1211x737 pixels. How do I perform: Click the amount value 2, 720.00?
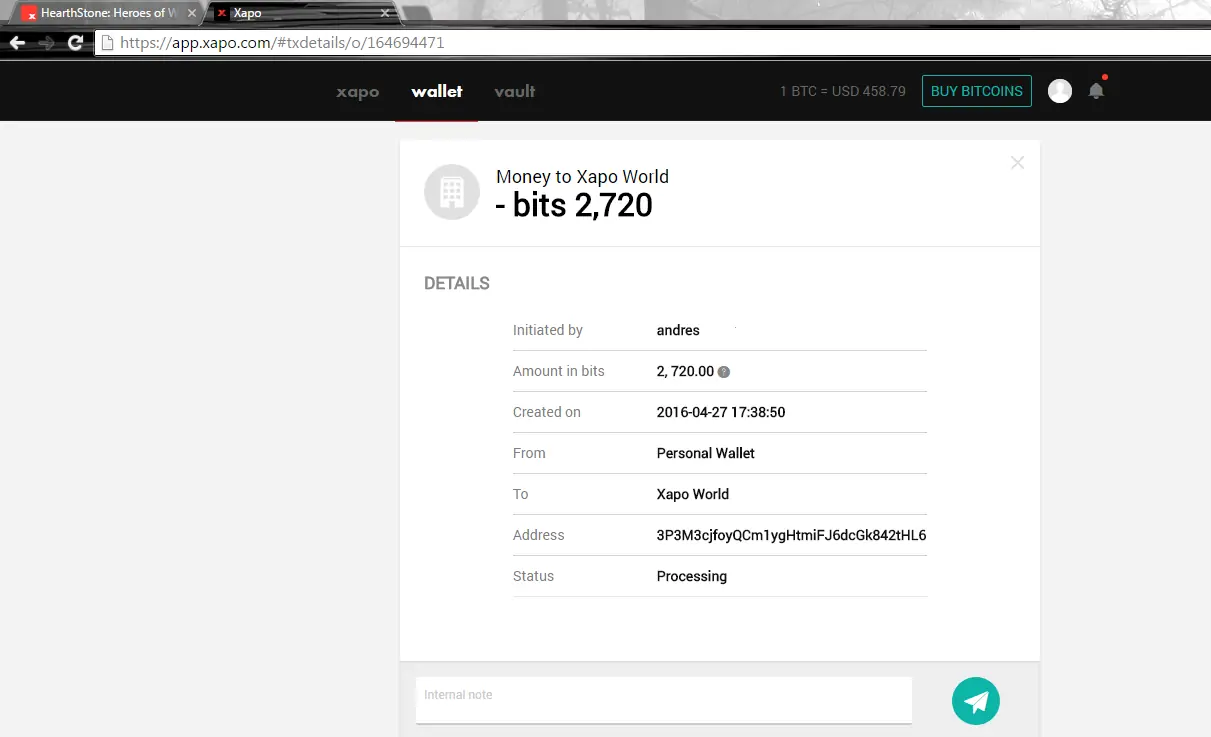tap(685, 371)
